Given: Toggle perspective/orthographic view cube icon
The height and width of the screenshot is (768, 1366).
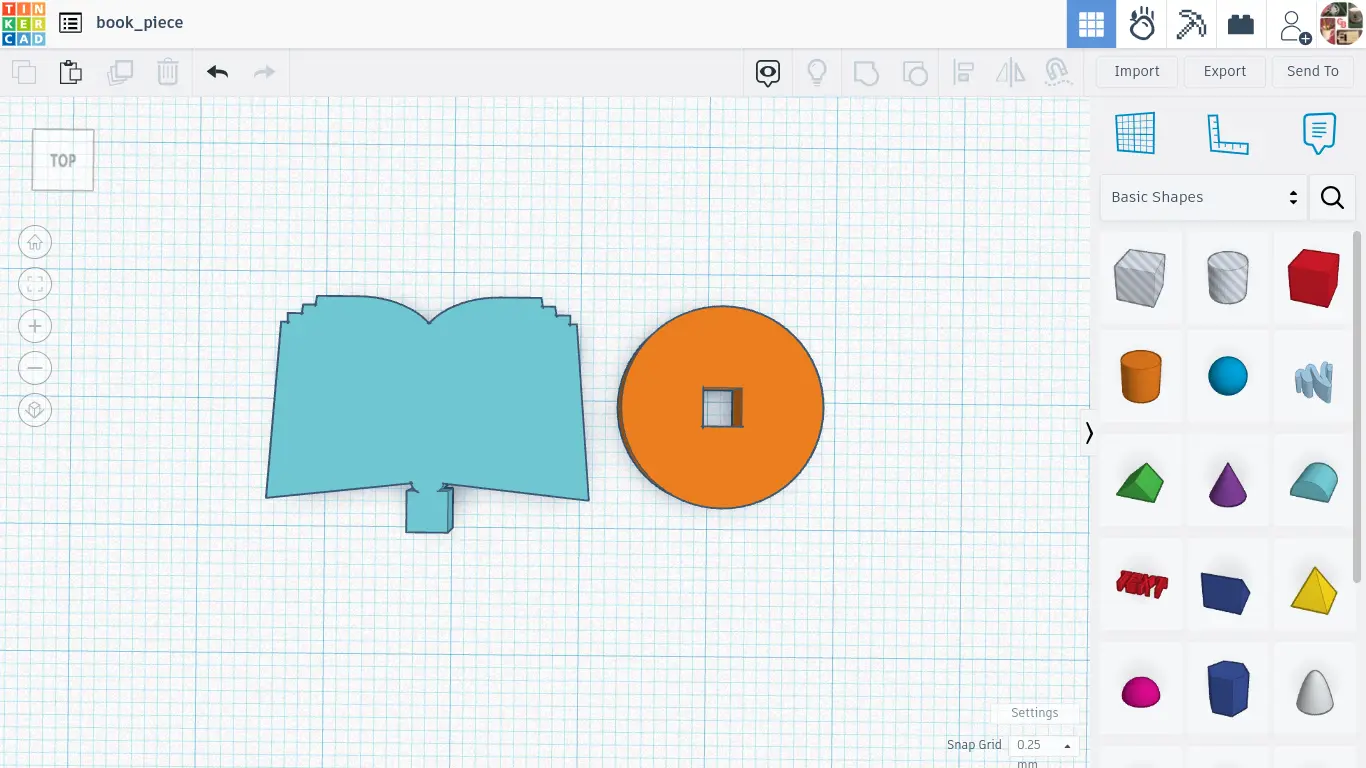Looking at the screenshot, I should pos(35,410).
